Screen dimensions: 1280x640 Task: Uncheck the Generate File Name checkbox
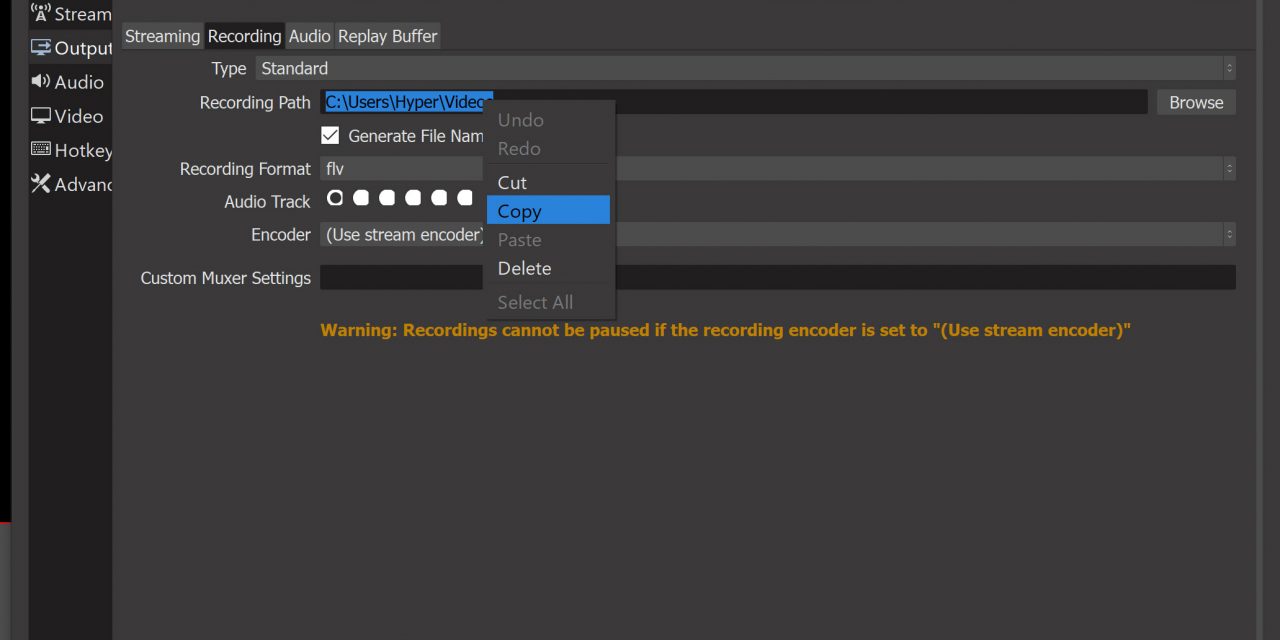(x=330, y=135)
